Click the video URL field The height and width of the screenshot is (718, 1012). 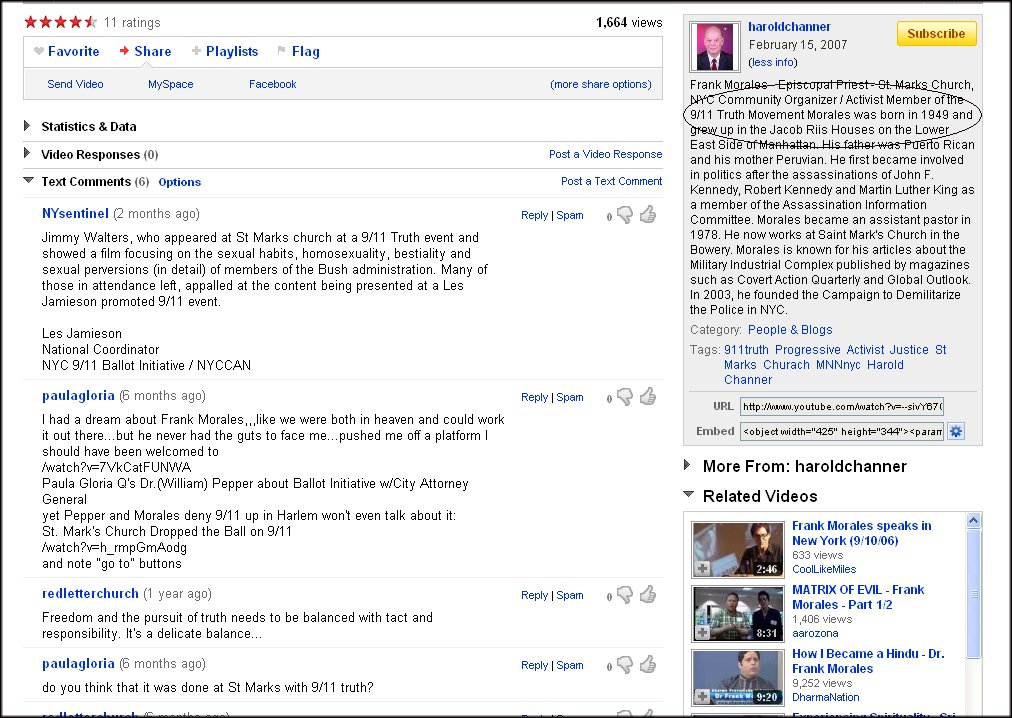(842, 407)
